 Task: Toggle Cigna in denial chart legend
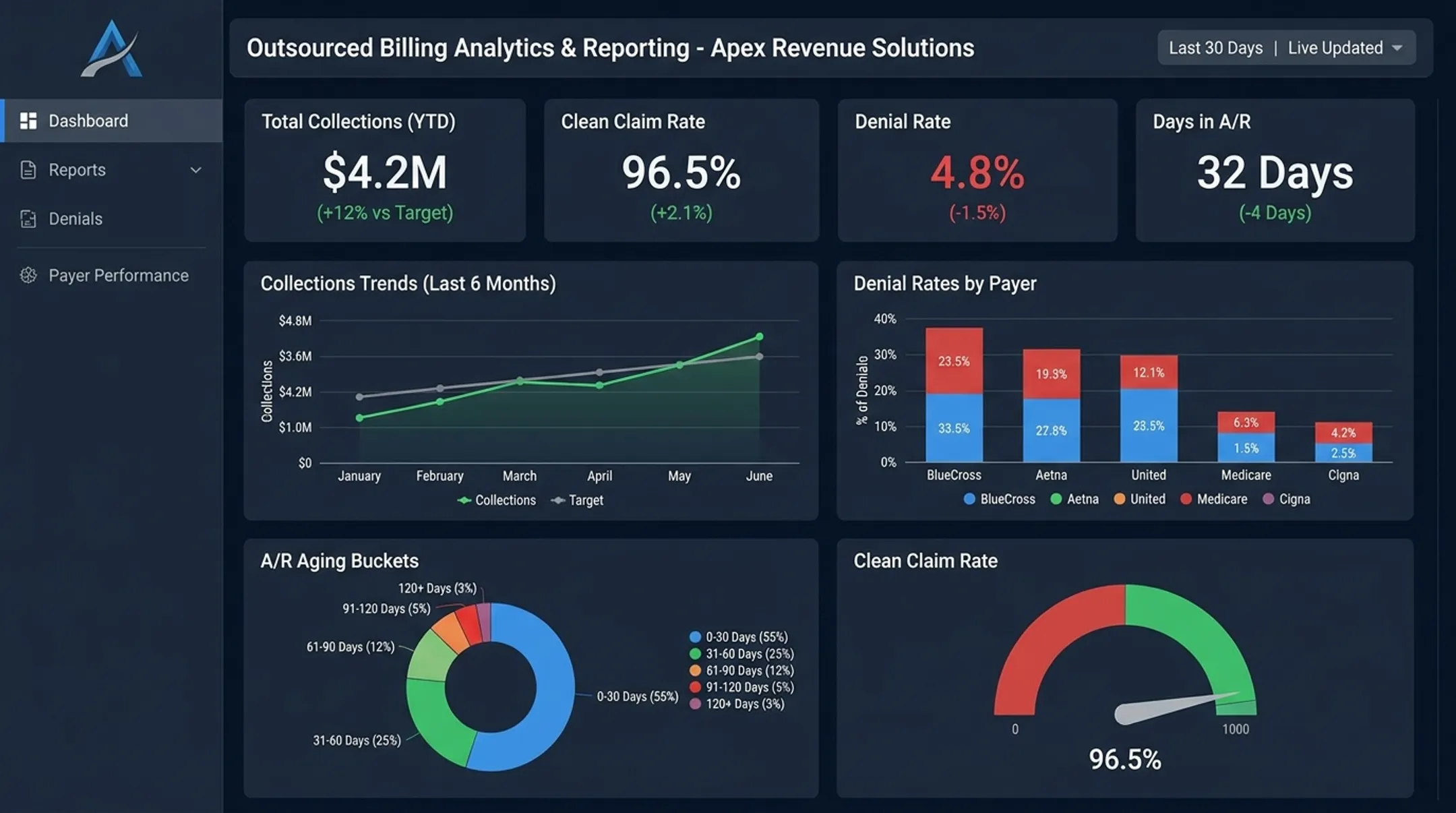coord(1286,499)
